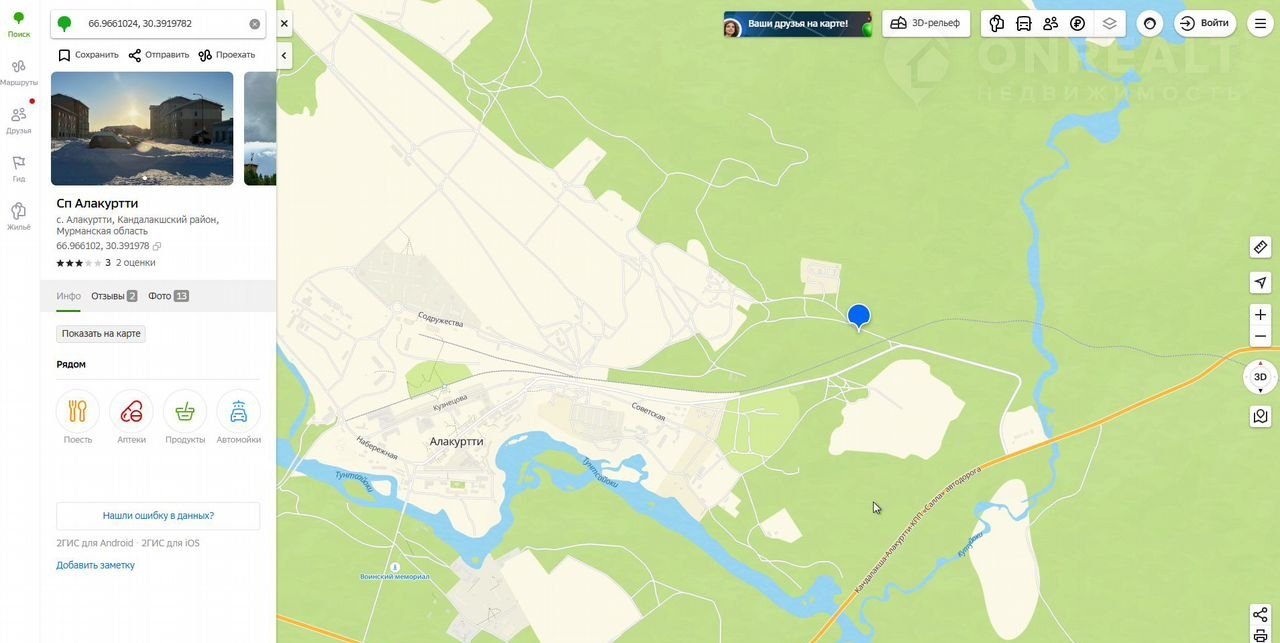The height and width of the screenshot is (643, 1280).
Task: Open the ruler measurement tool
Action: point(1260,247)
